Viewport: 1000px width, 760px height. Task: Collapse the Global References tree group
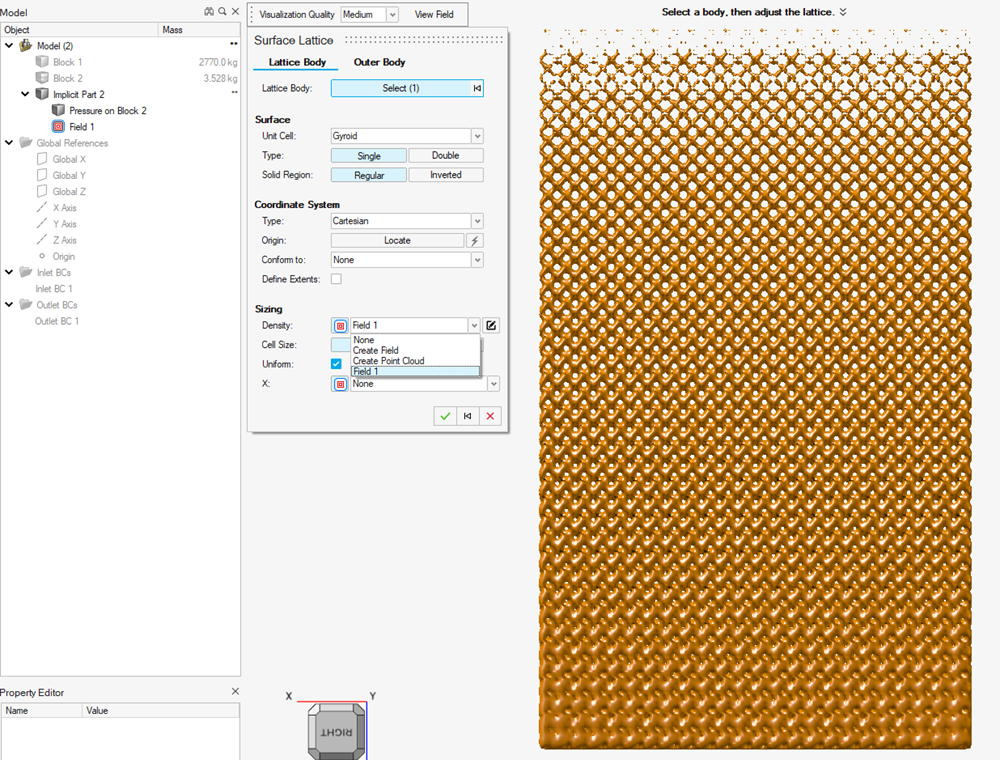pyautogui.click(x=10, y=143)
